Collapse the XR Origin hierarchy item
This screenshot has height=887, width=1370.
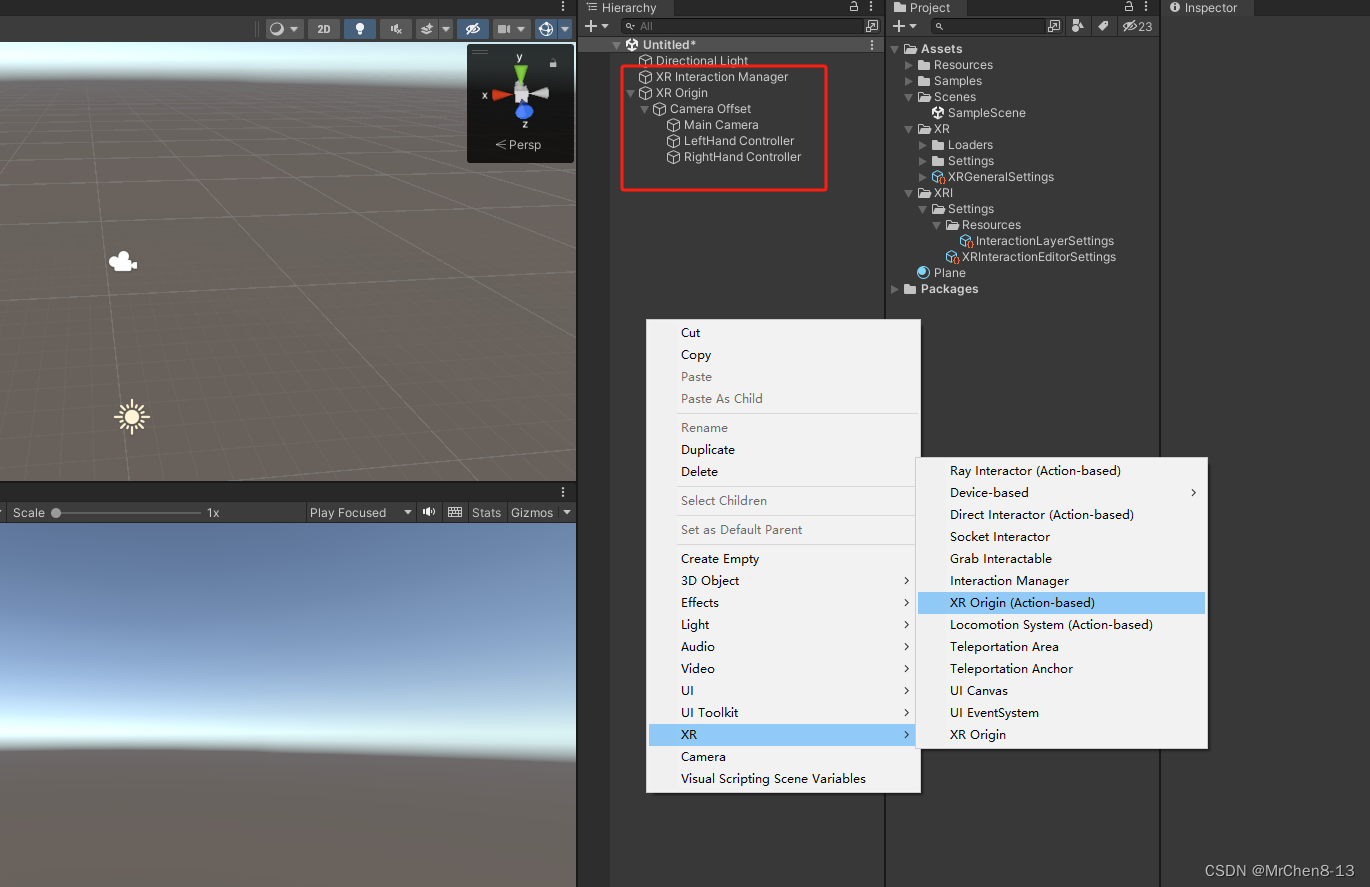click(629, 92)
